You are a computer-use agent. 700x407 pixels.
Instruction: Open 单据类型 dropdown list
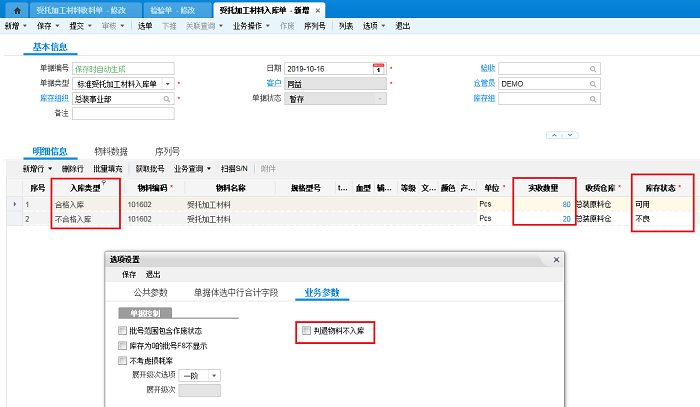point(167,84)
